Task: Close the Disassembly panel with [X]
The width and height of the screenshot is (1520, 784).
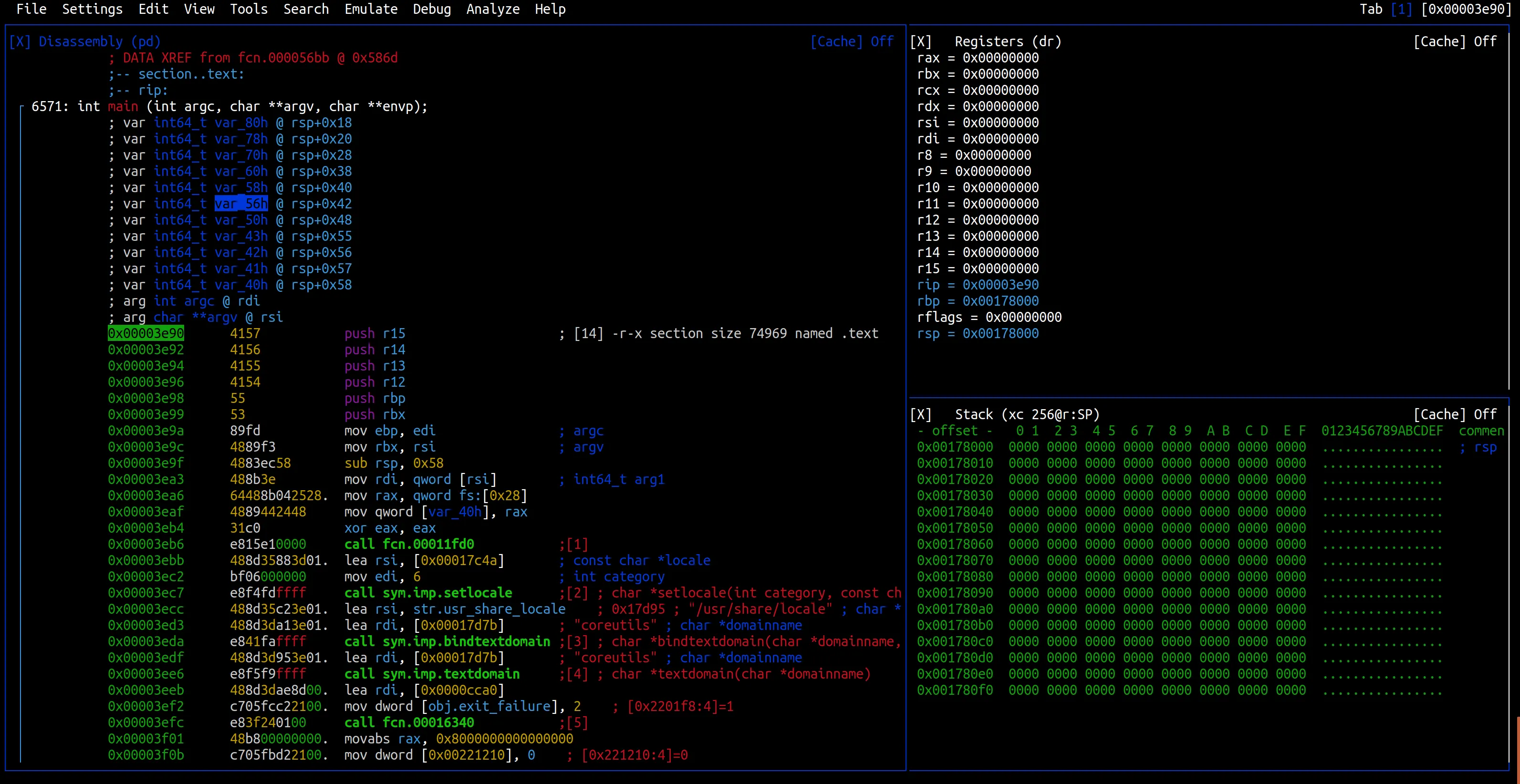Action: [20, 41]
